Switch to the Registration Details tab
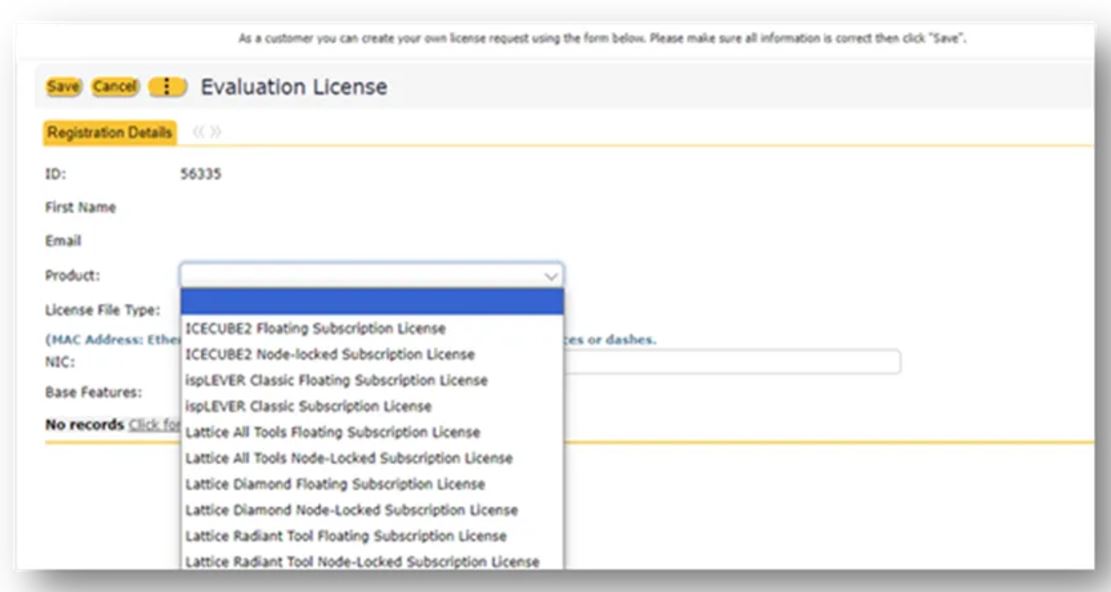1111x592 pixels. (x=110, y=132)
